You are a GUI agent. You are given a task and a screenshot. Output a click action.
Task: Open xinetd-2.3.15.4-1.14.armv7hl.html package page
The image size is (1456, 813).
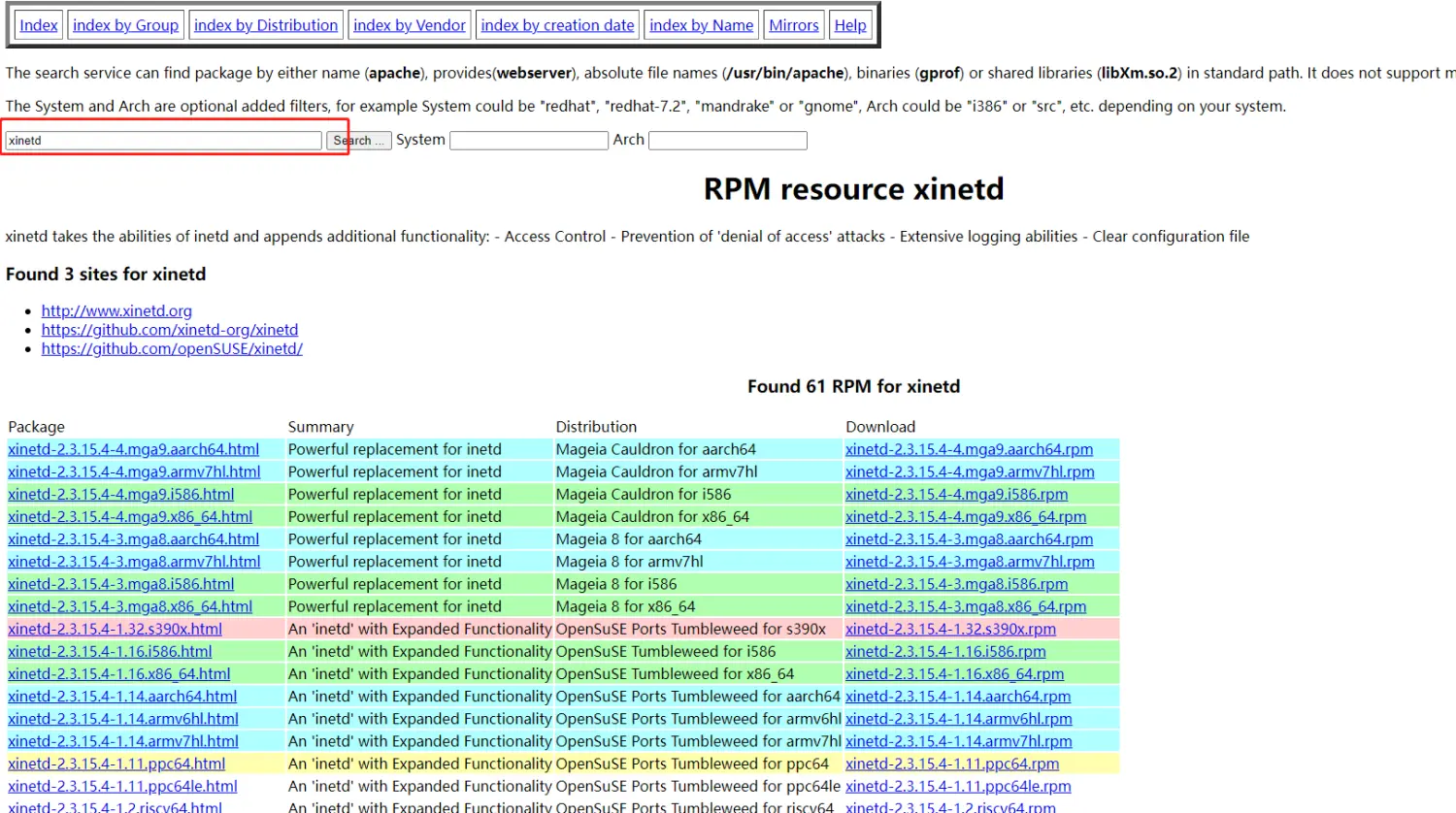[x=123, y=741]
